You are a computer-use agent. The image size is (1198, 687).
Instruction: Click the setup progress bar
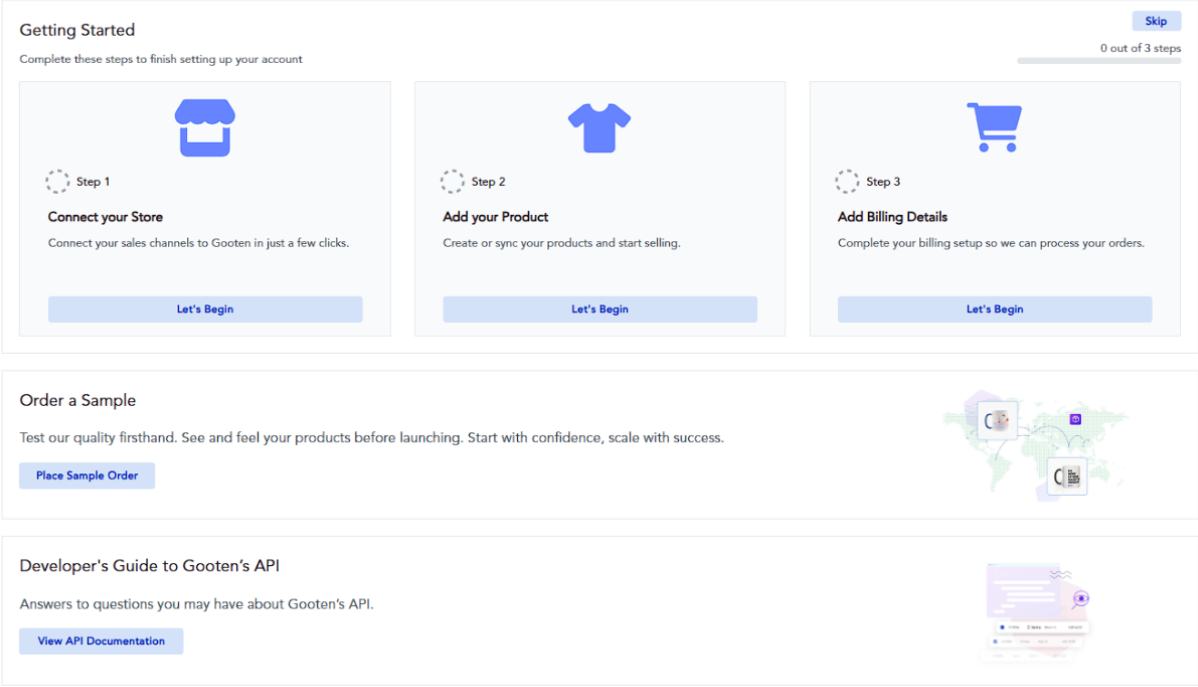tap(1098, 61)
